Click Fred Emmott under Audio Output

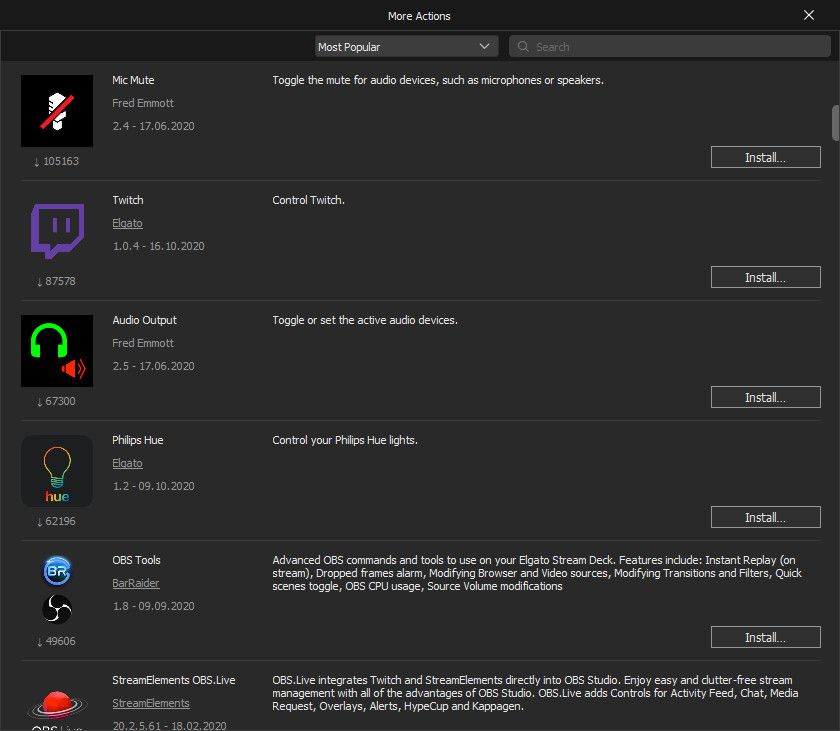tap(143, 343)
